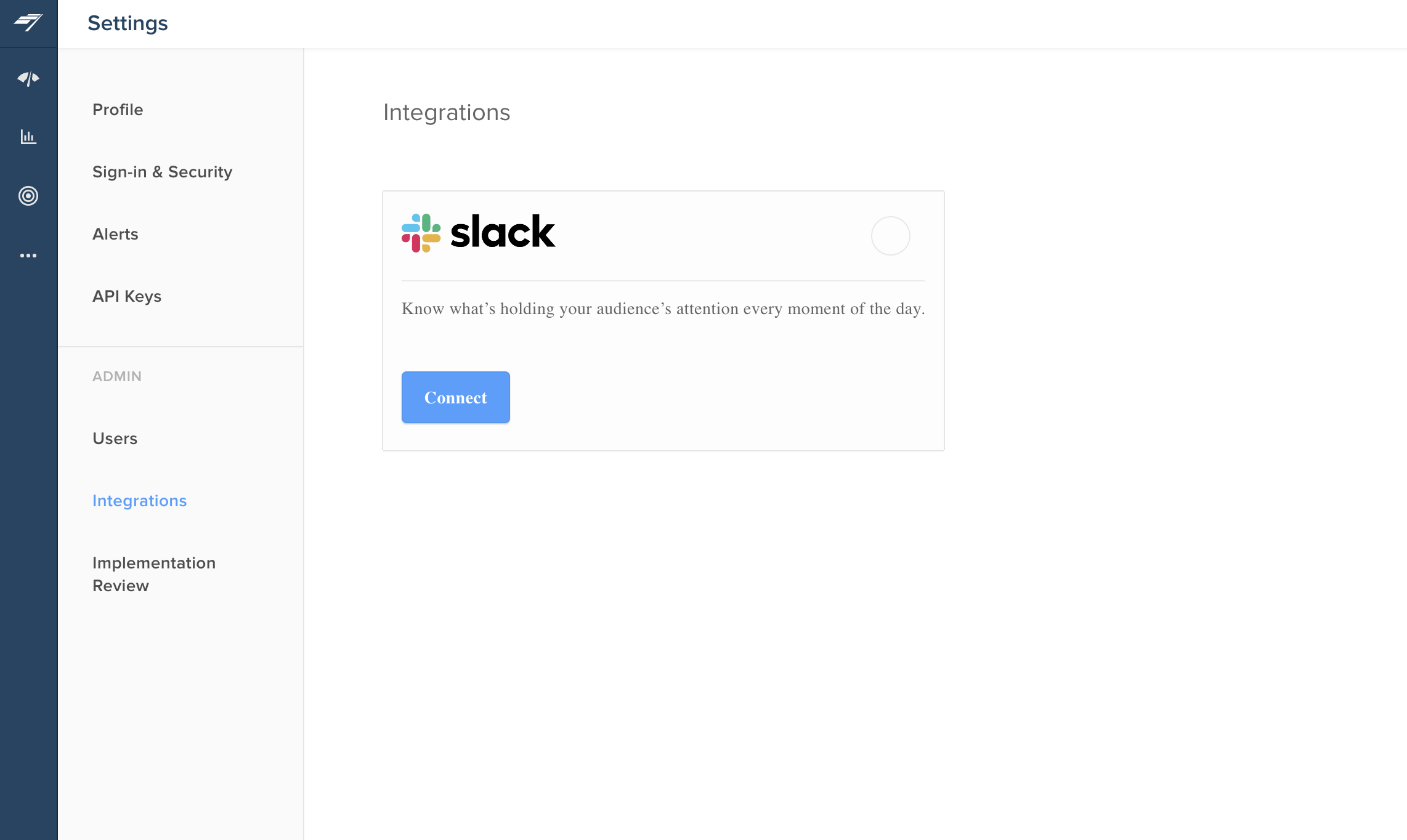1407x840 pixels.
Task: Click the Slack logo
Action: [x=478, y=233]
